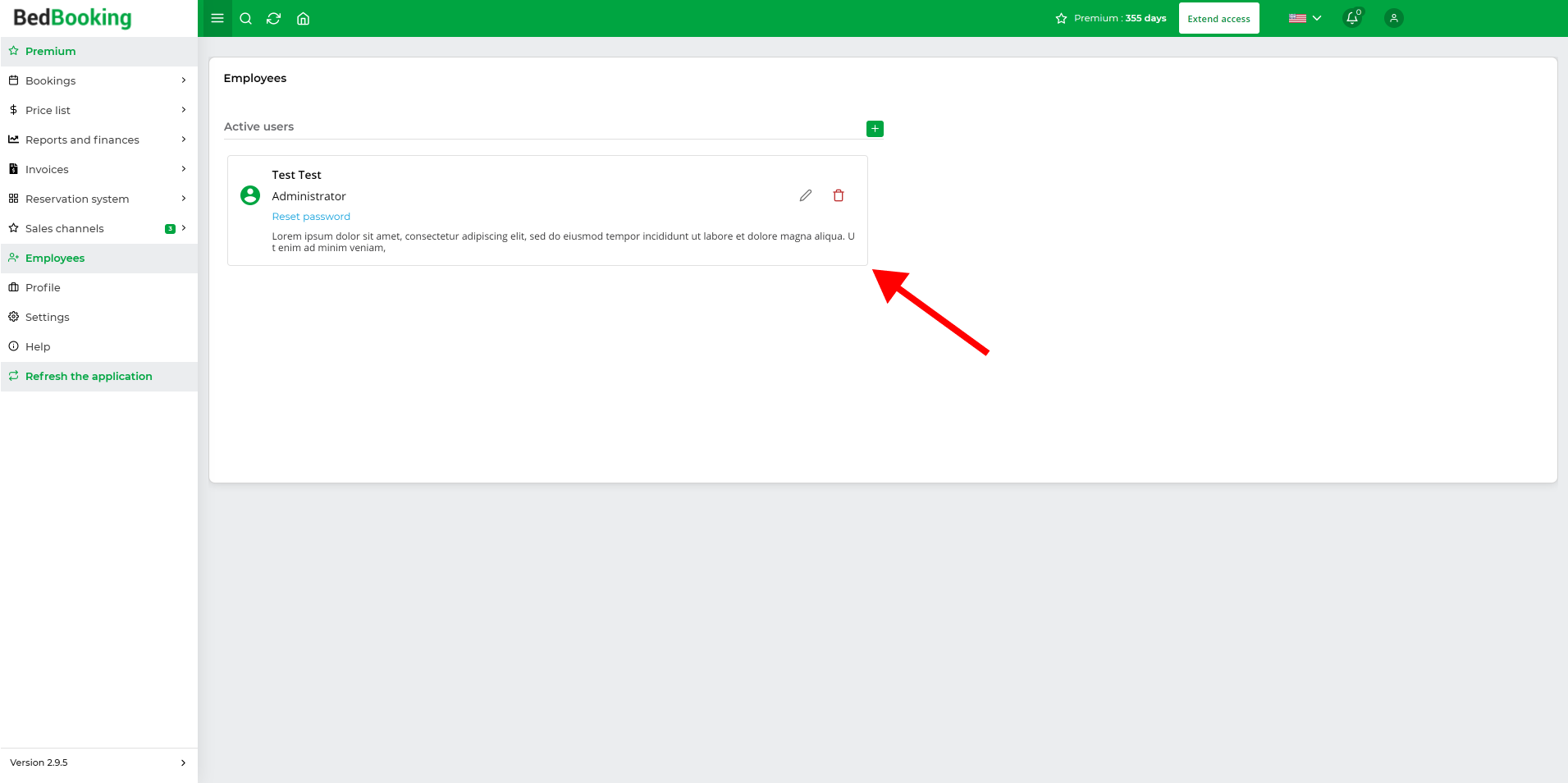Open the Version 2.9.5 details

[x=98, y=762]
